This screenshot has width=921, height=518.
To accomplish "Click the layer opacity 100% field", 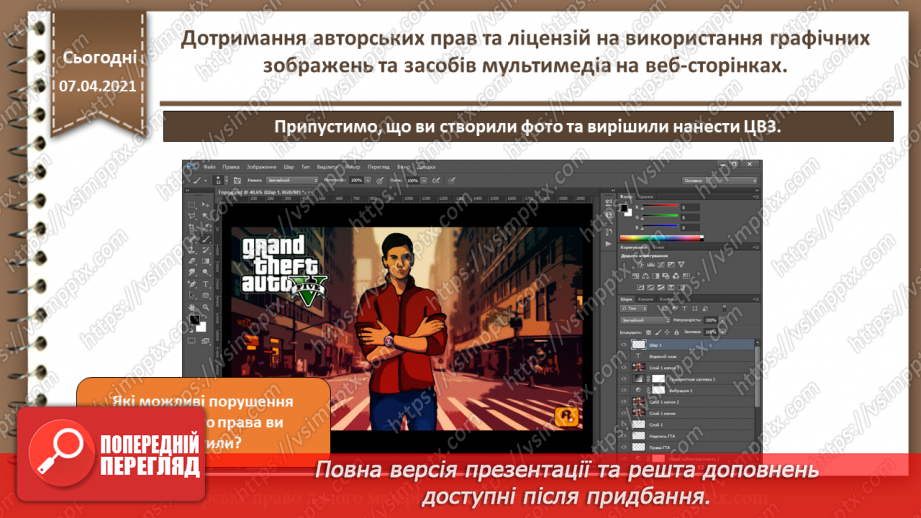I will 711,321.
